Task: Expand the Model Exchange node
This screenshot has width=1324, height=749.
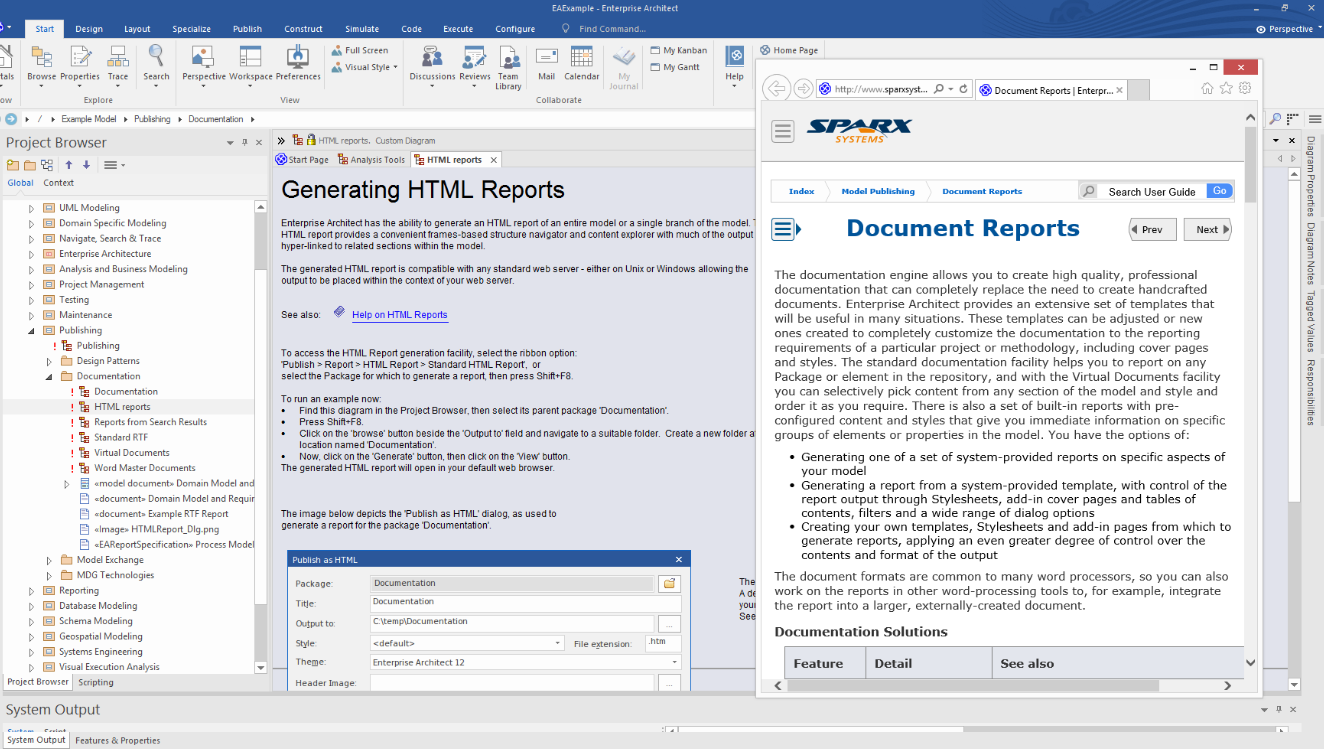Action: pyautogui.click(x=49, y=560)
